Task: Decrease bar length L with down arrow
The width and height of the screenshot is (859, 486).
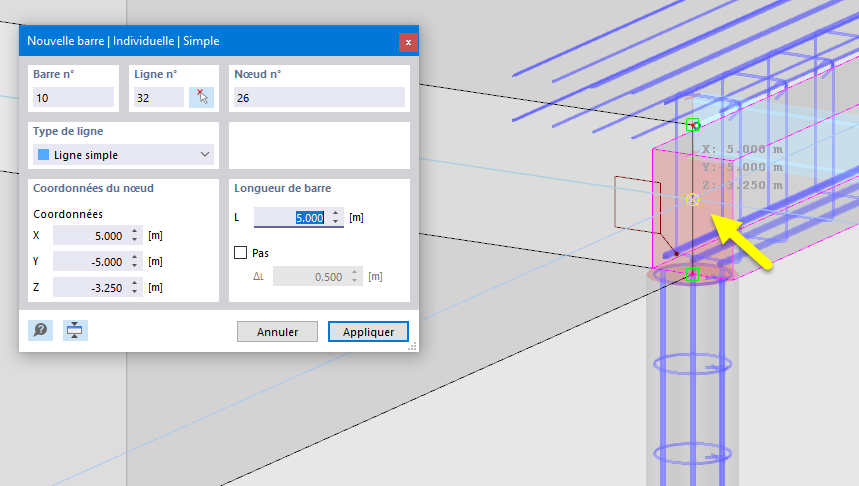Action: click(336, 222)
